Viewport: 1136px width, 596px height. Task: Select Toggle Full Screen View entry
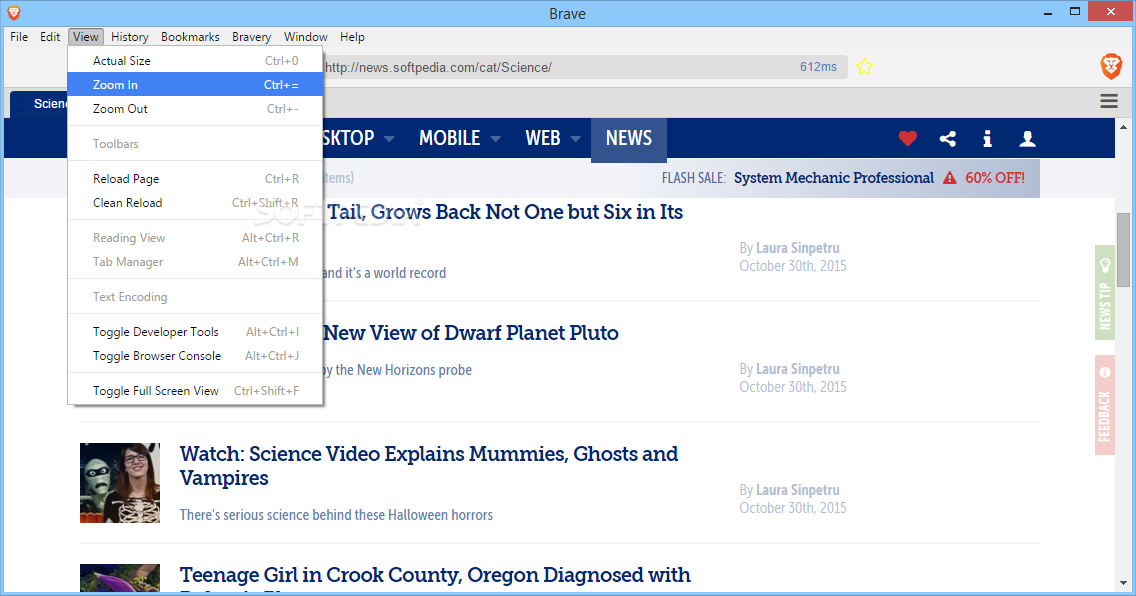[195, 391]
